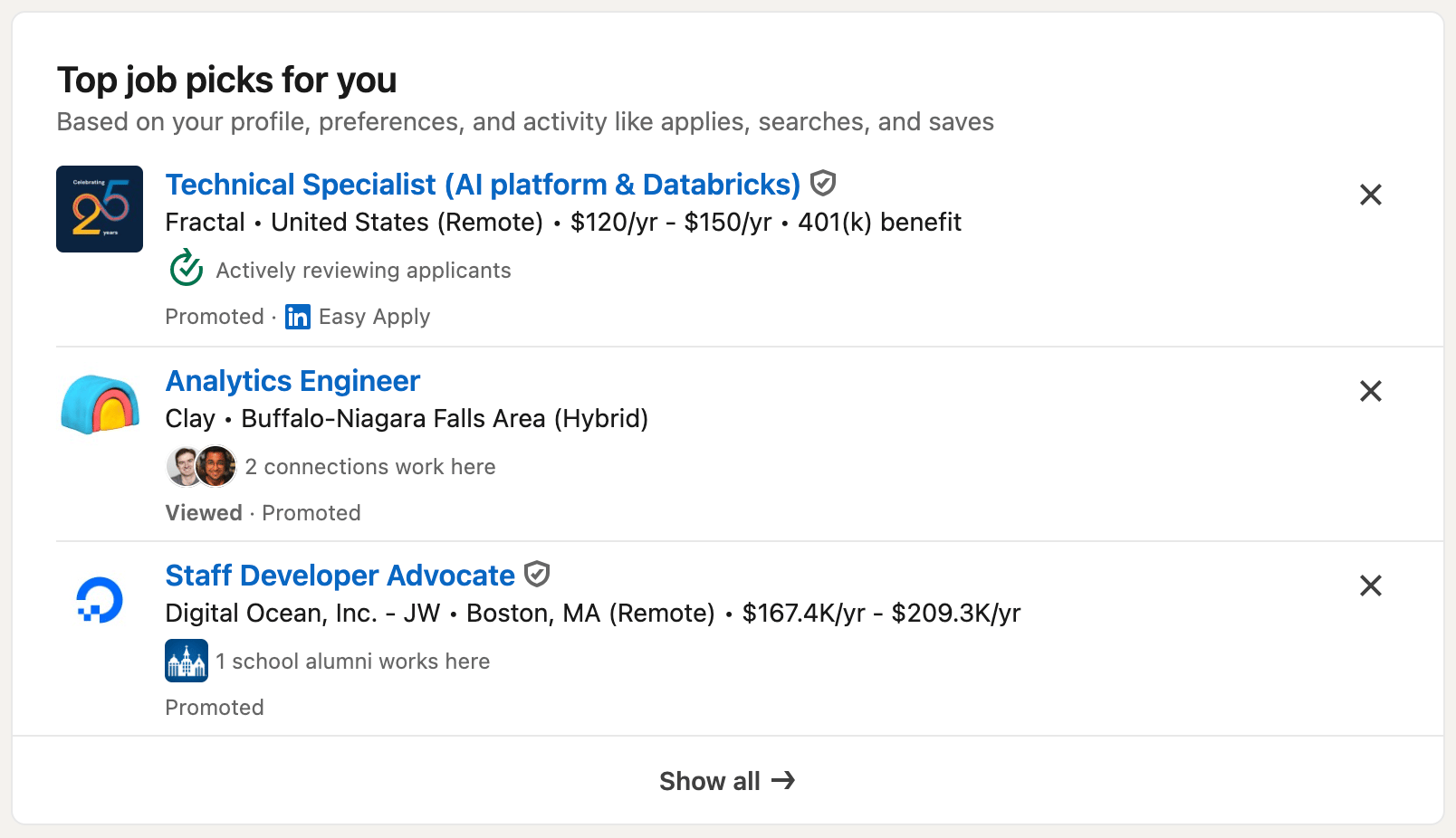Click the school alumni building icon
This screenshot has width=1456, height=838.
187,661
